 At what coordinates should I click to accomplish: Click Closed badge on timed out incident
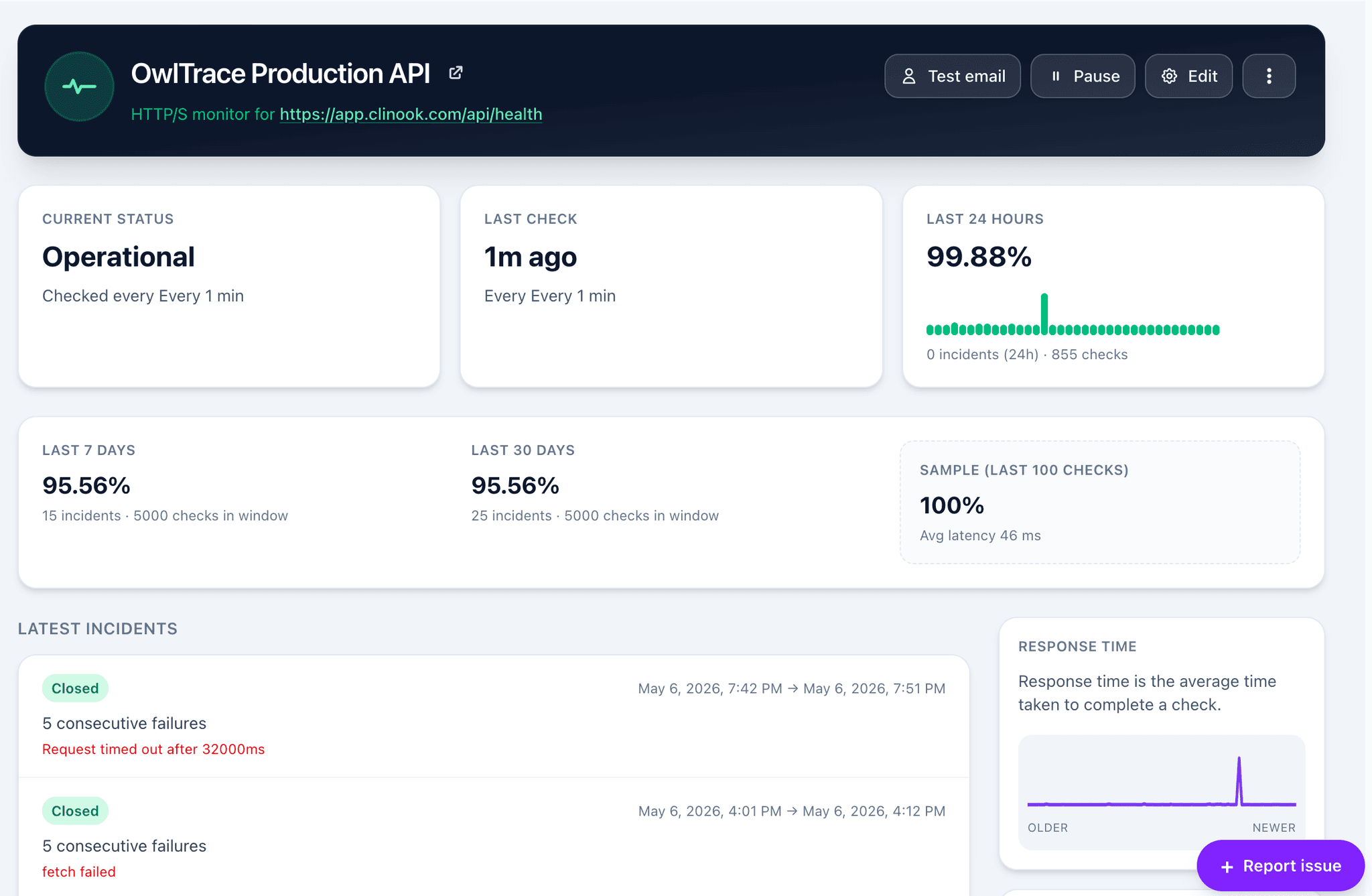point(75,688)
